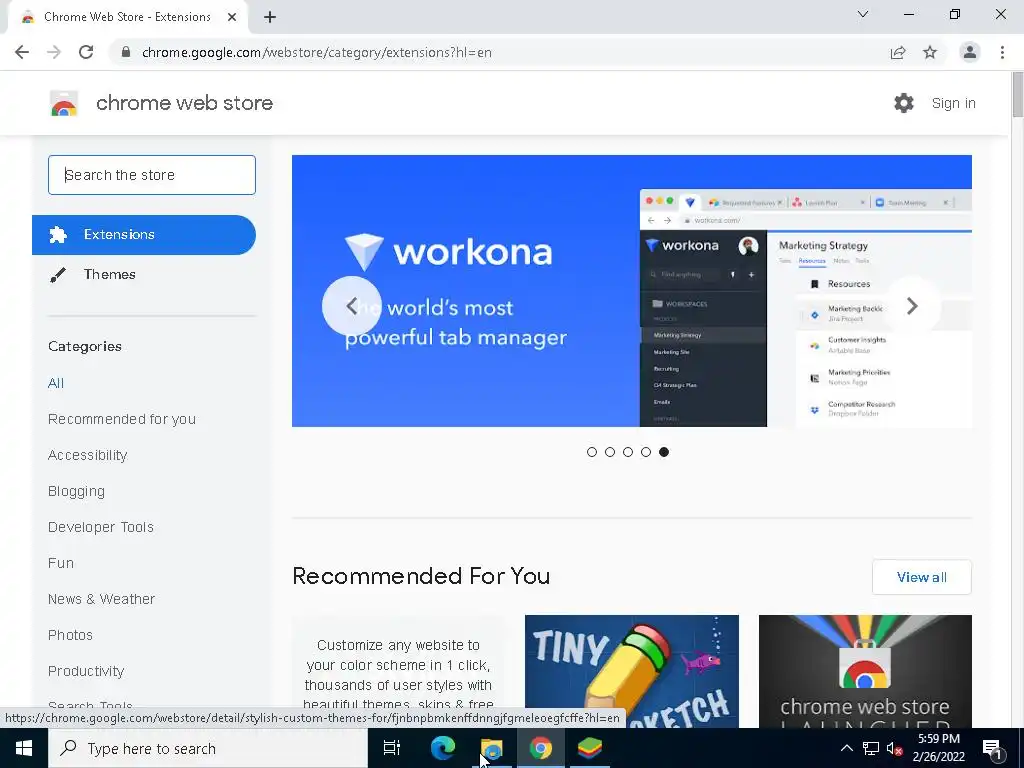Choose the Accessibility category
The width and height of the screenshot is (1024, 768).
point(88,455)
